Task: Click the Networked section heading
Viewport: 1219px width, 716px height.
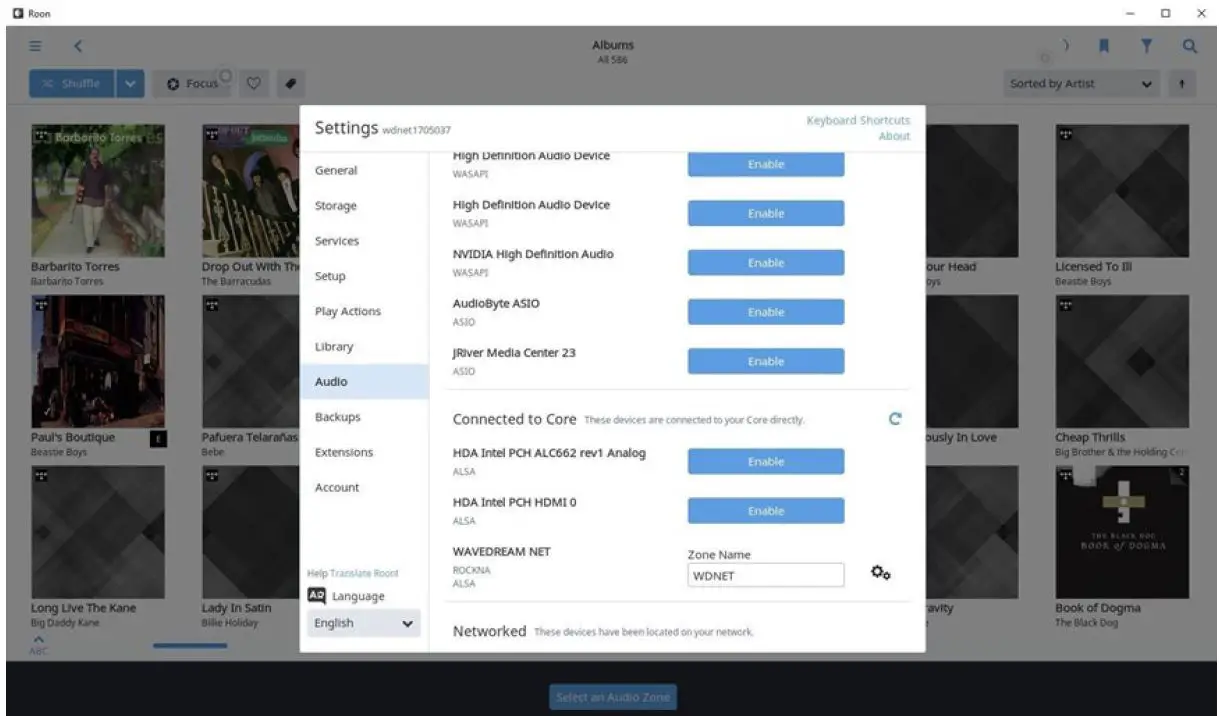Action: [489, 631]
